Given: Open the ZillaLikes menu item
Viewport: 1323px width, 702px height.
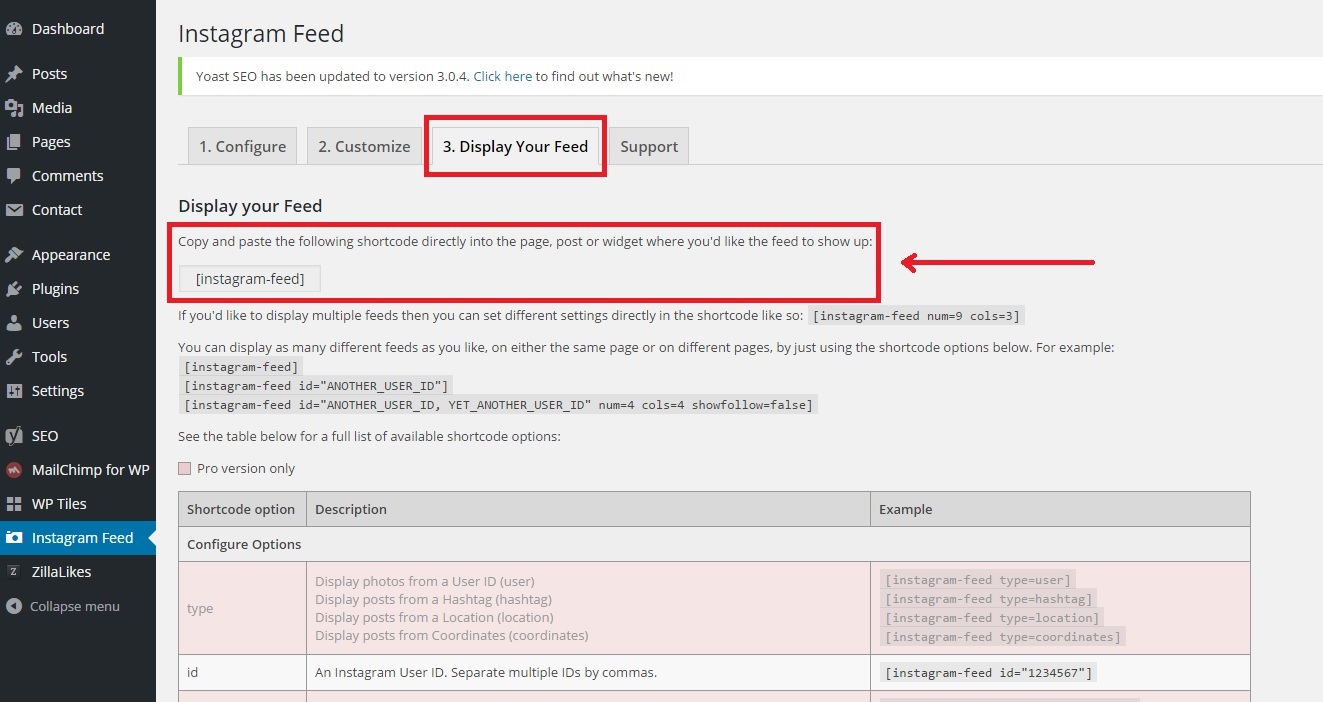Looking at the screenshot, I should point(61,572).
